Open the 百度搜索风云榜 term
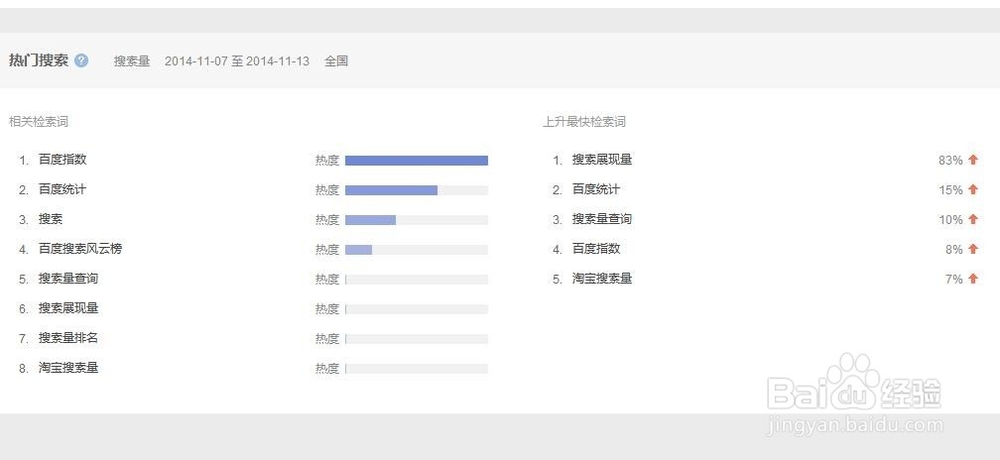1000x460 pixels. tap(80, 249)
